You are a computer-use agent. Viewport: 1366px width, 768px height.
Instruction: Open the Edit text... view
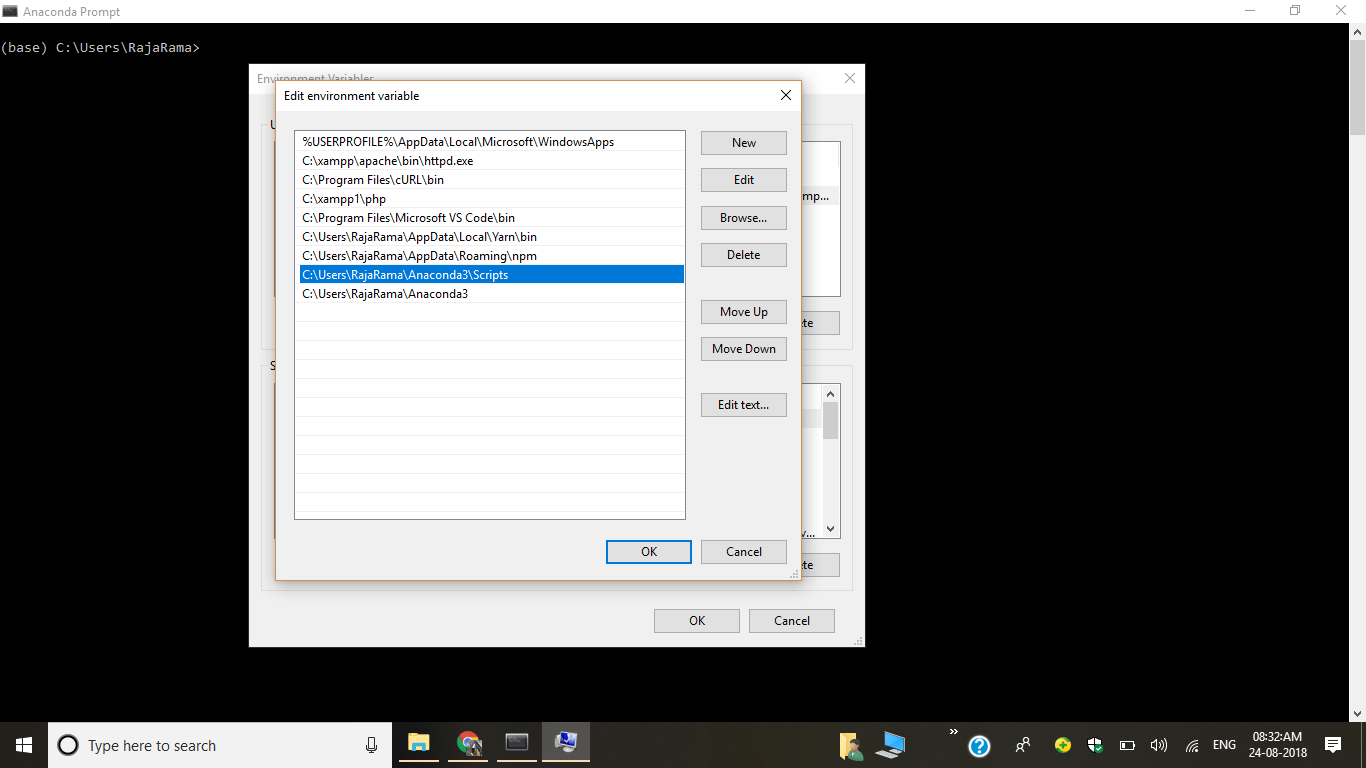[743, 405]
